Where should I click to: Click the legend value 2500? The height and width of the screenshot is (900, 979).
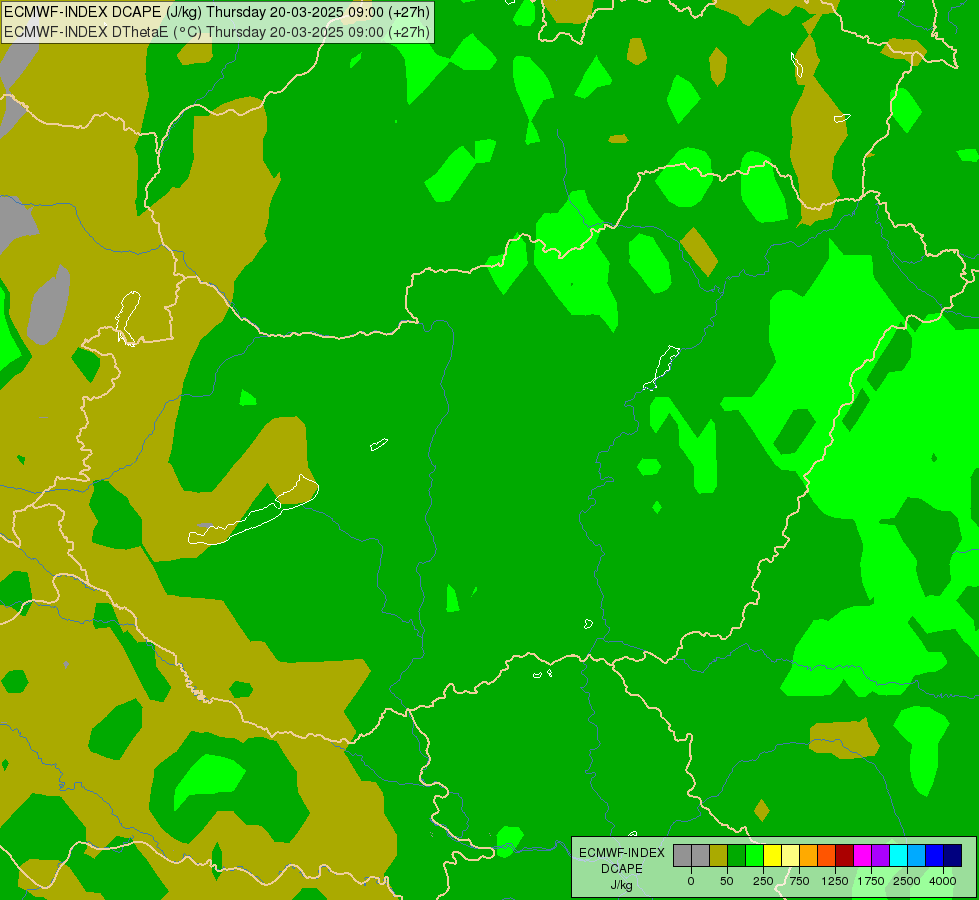point(907,881)
